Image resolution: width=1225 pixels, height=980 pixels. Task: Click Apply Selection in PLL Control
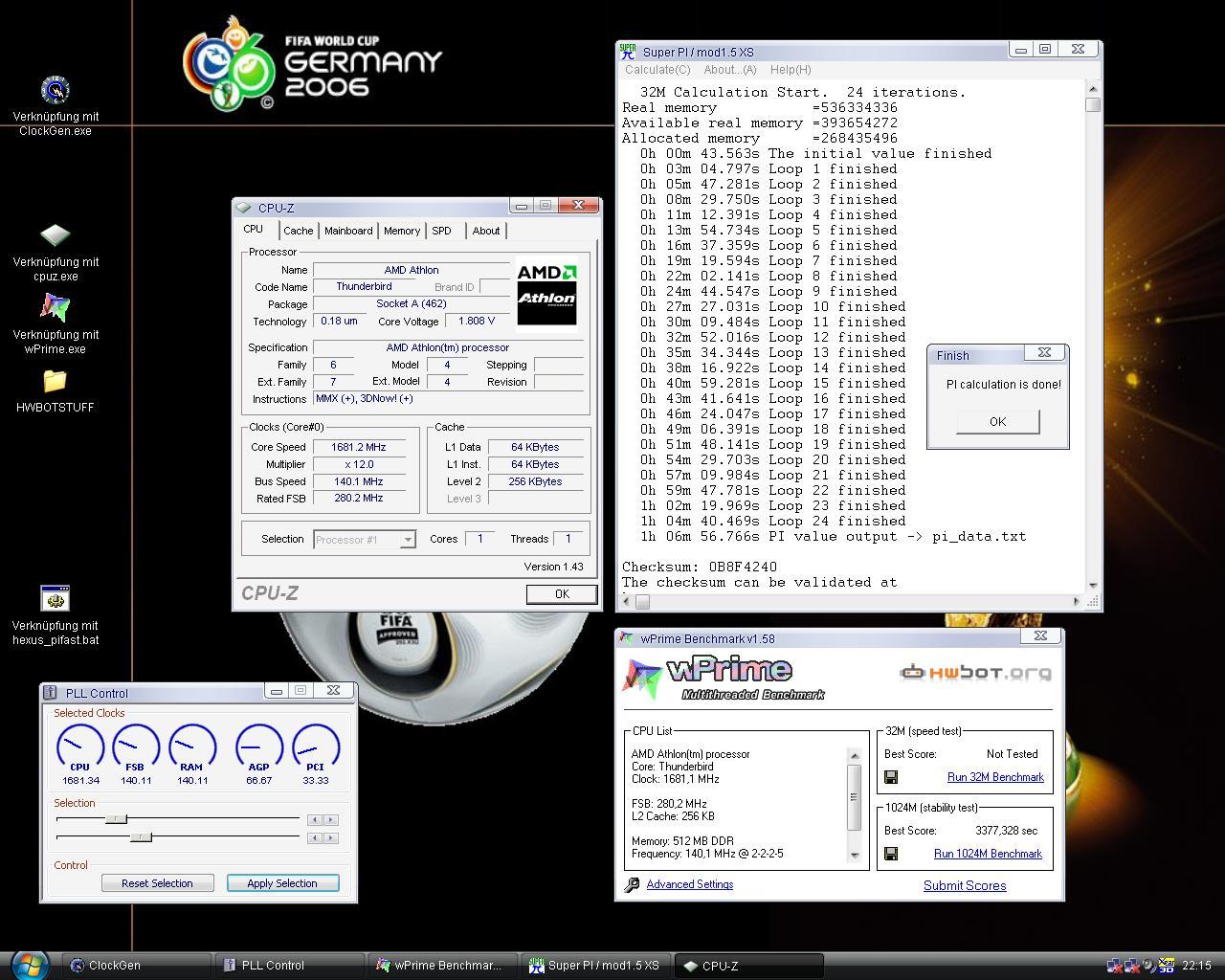pyautogui.click(x=282, y=883)
